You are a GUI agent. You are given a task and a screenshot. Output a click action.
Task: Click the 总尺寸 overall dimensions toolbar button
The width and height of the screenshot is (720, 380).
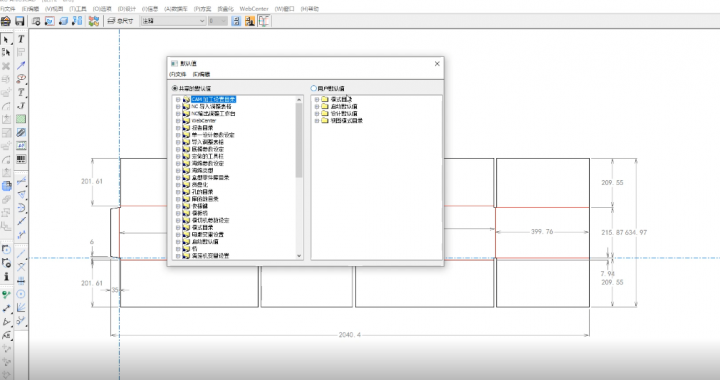120,21
